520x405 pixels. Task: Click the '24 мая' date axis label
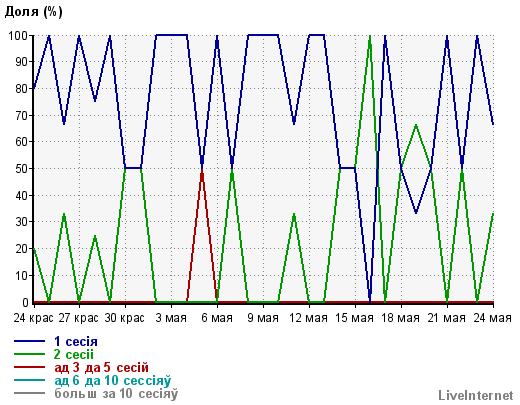pos(492,318)
